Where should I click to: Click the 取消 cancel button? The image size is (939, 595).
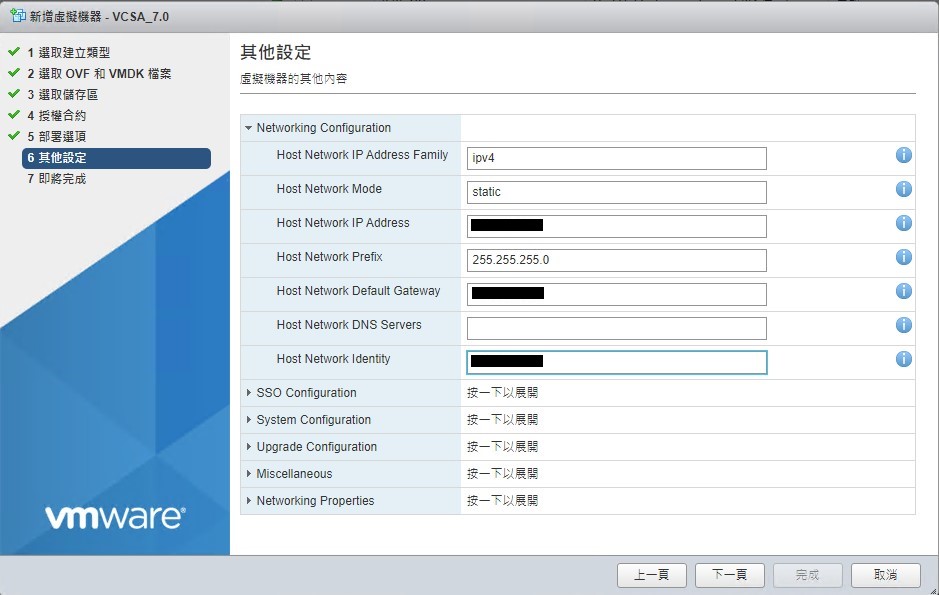coord(885,575)
